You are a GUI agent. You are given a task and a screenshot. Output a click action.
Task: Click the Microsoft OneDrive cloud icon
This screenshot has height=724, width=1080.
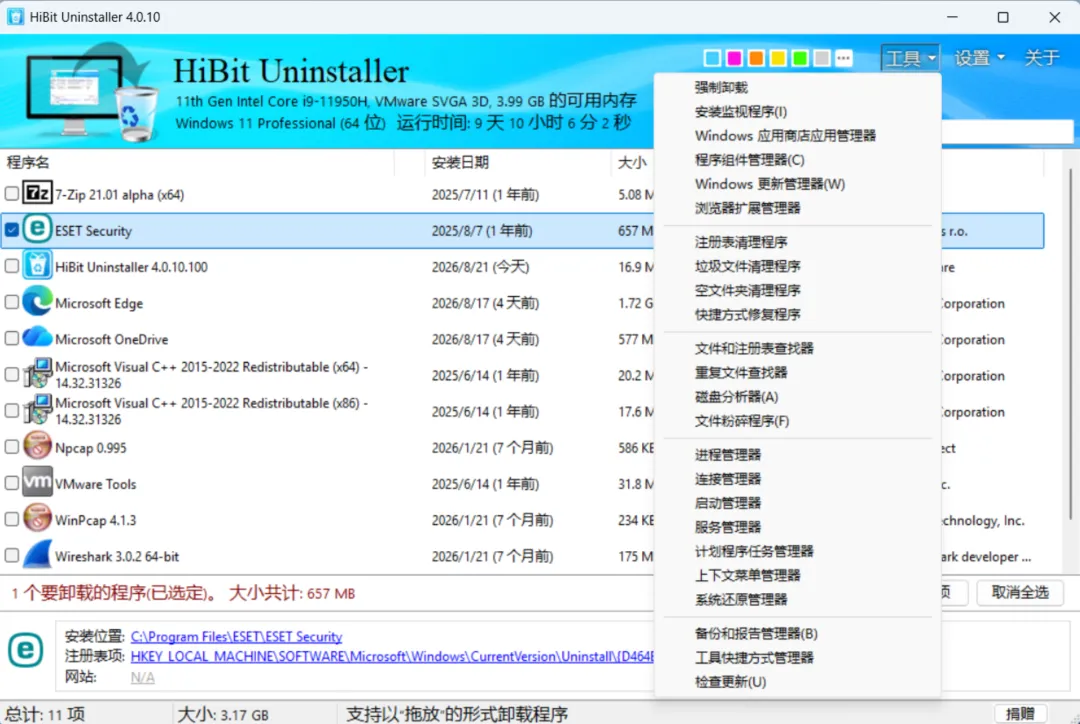[x=37, y=337]
